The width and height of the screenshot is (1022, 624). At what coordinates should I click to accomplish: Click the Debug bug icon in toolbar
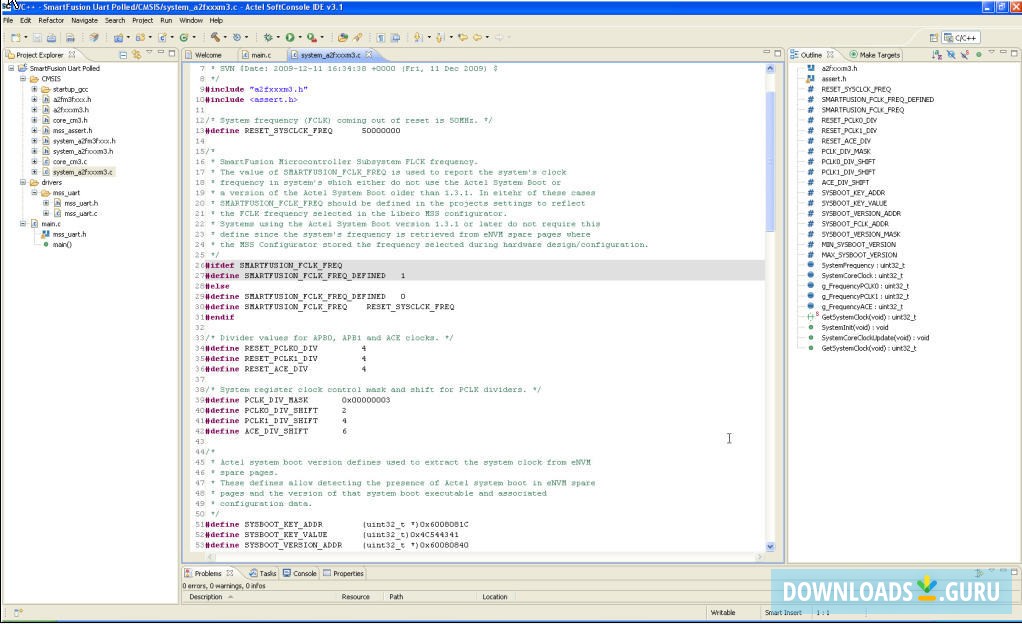coord(268,37)
